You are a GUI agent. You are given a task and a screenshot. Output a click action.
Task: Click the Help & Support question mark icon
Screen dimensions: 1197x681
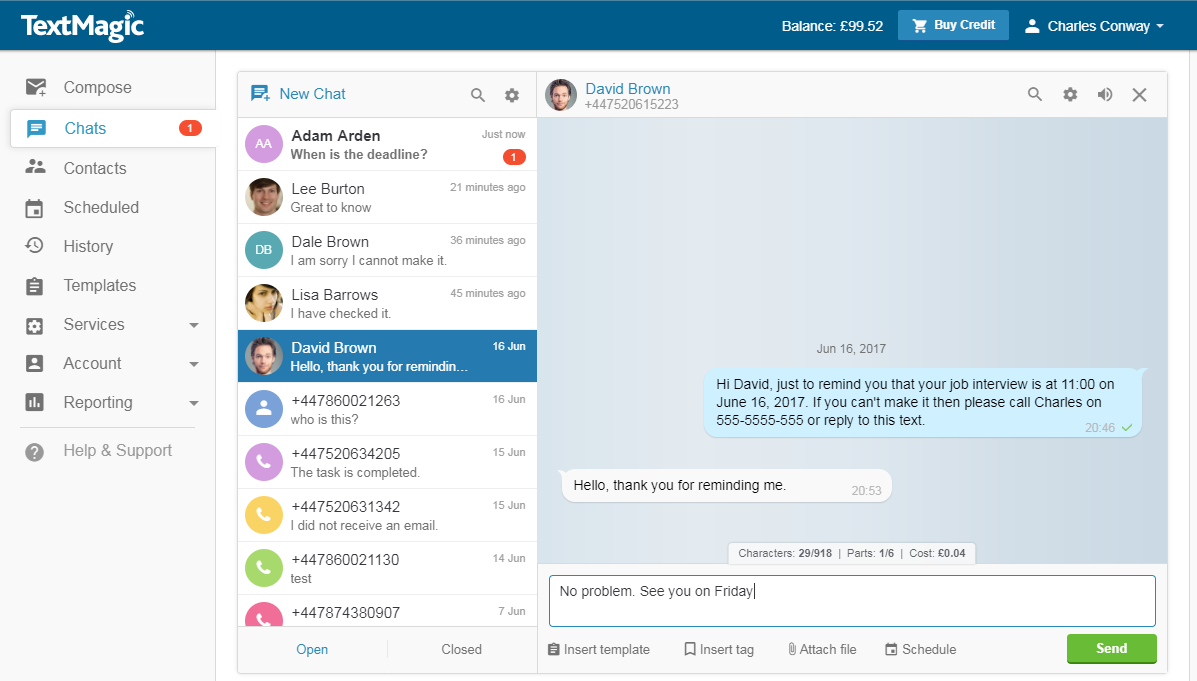pos(34,452)
